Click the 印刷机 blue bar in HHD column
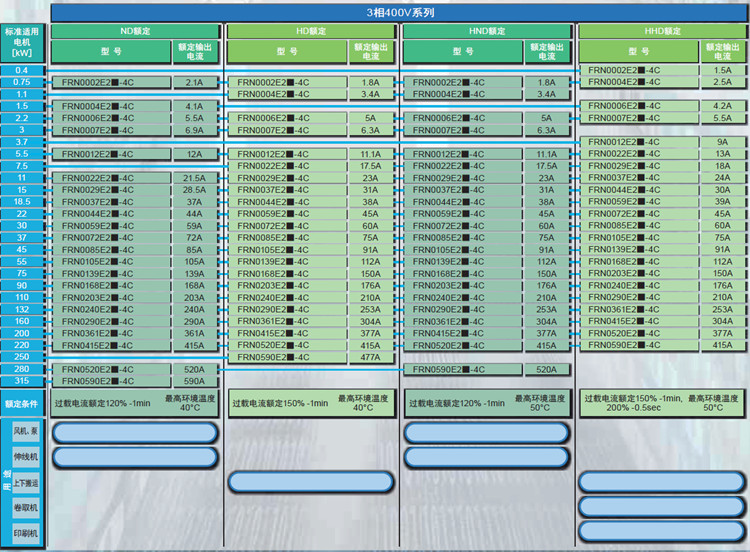 pyautogui.click(x=662, y=532)
